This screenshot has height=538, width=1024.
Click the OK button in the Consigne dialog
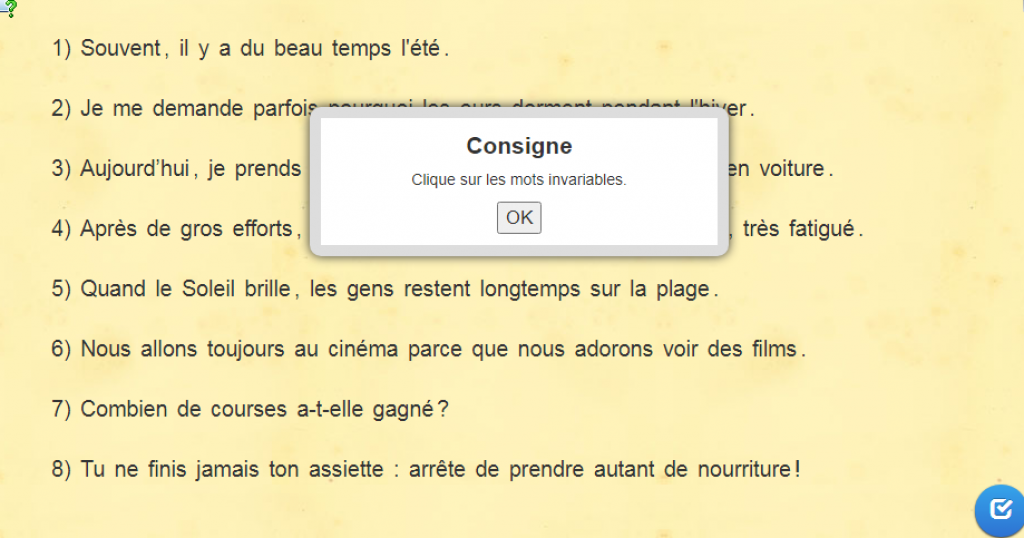coord(519,217)
